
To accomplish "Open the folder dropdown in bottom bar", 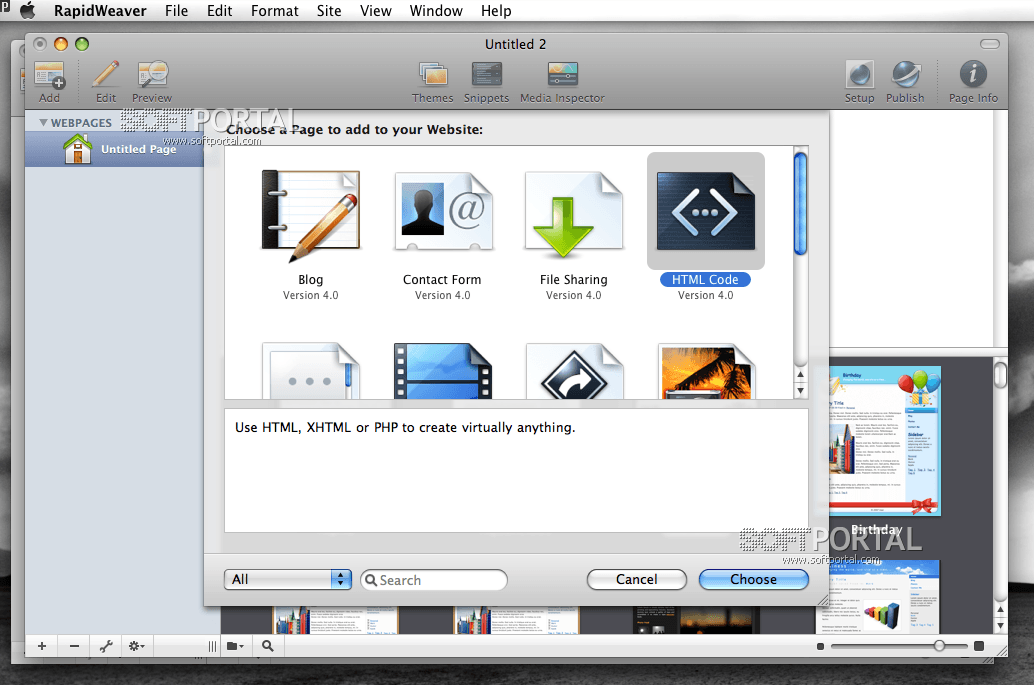I will pos(235,646).
